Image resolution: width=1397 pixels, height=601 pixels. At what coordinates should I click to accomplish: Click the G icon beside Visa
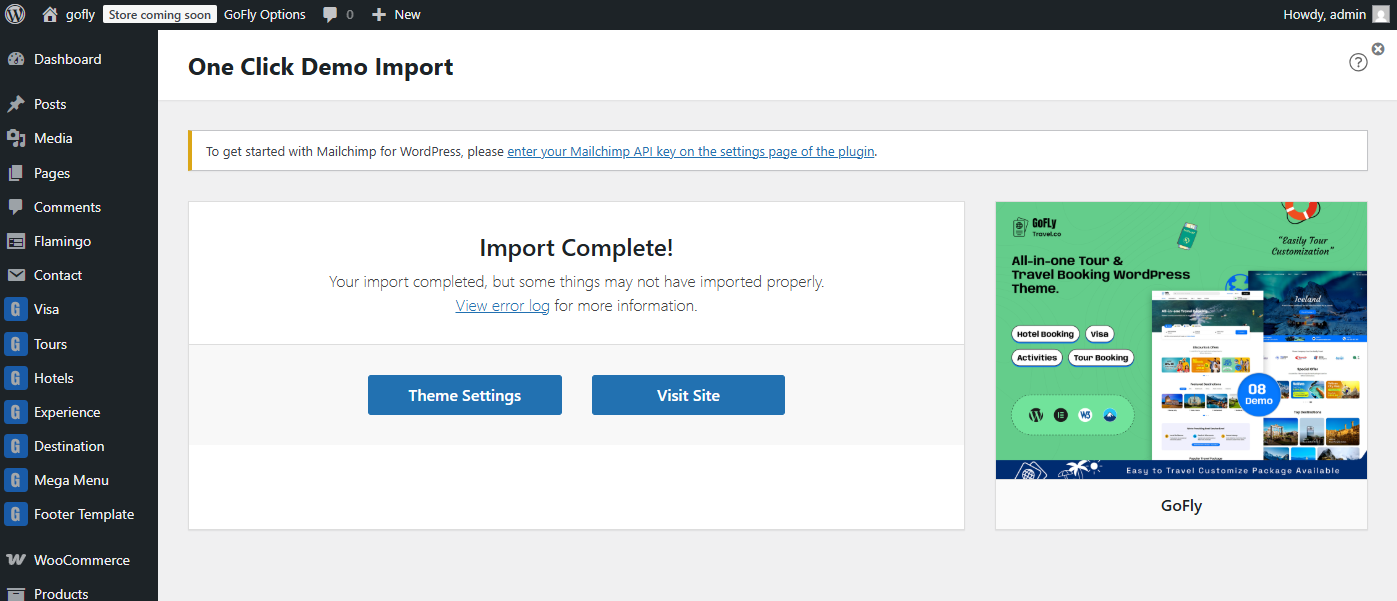[x=16, y=309]
